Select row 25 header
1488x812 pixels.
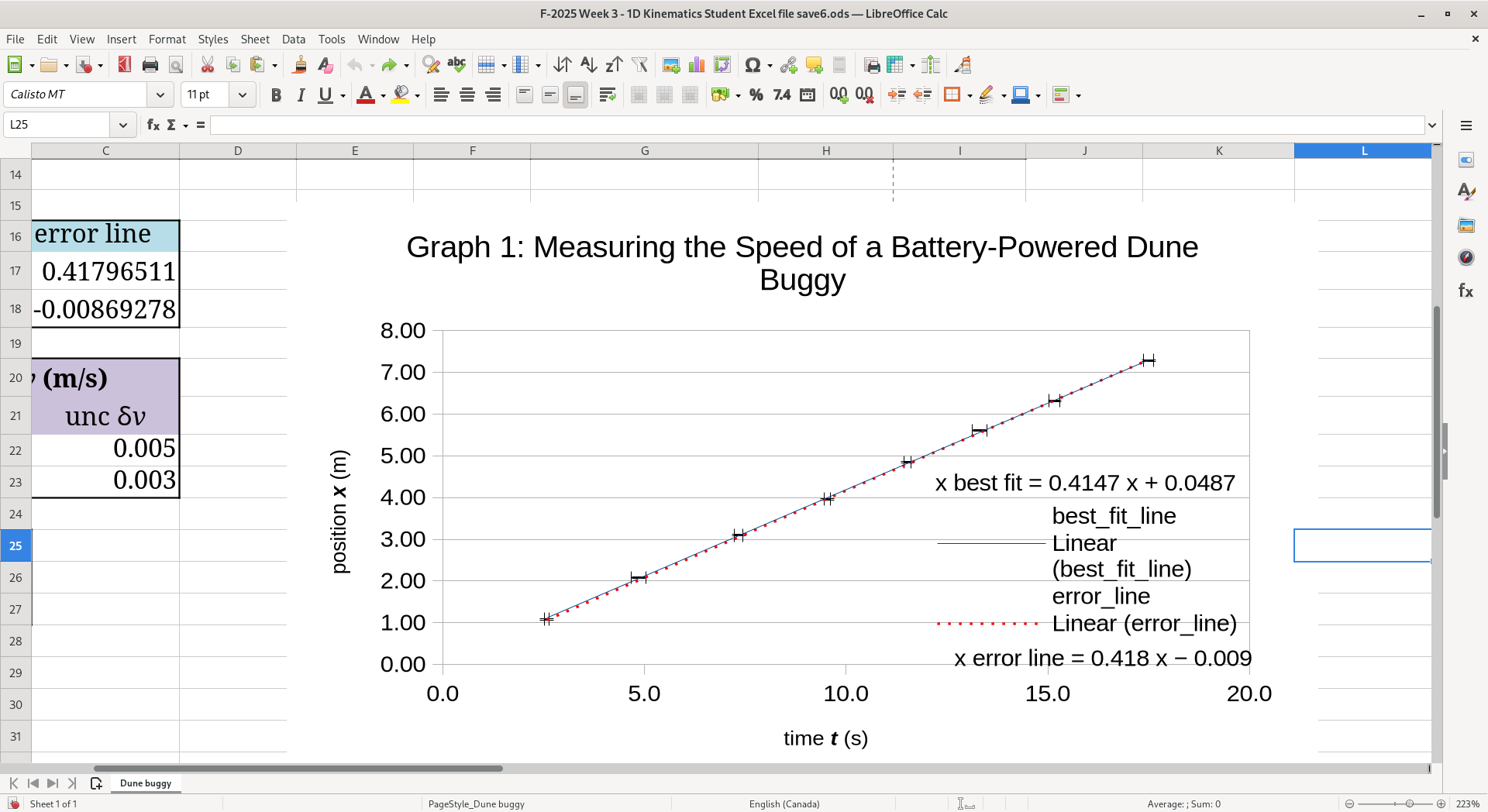click(x=15, y=545)
